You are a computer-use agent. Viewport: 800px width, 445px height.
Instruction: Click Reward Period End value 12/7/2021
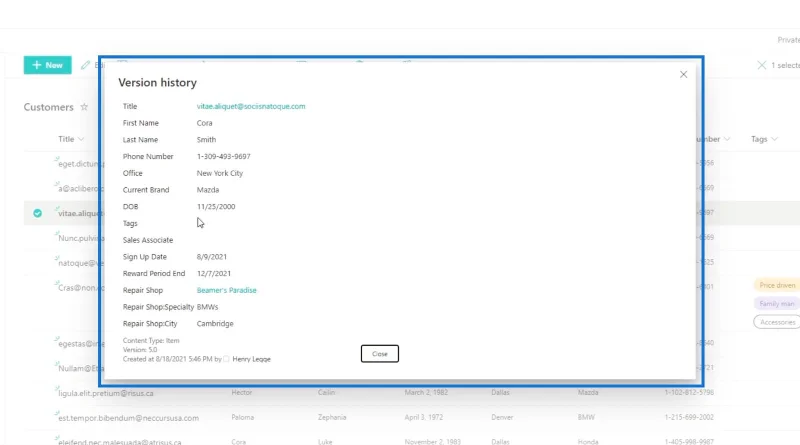click(x=214, y=273)
